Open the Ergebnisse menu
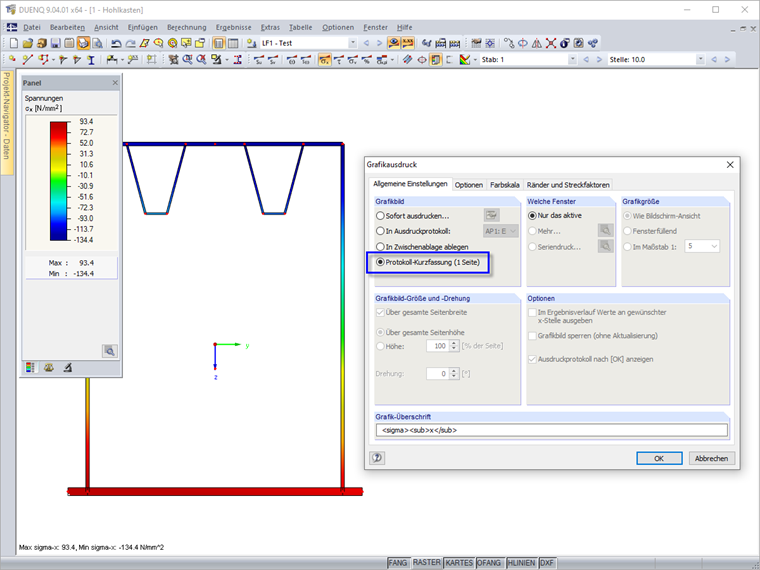This screenshot has height=570, width=760. [x=233, y=27]
